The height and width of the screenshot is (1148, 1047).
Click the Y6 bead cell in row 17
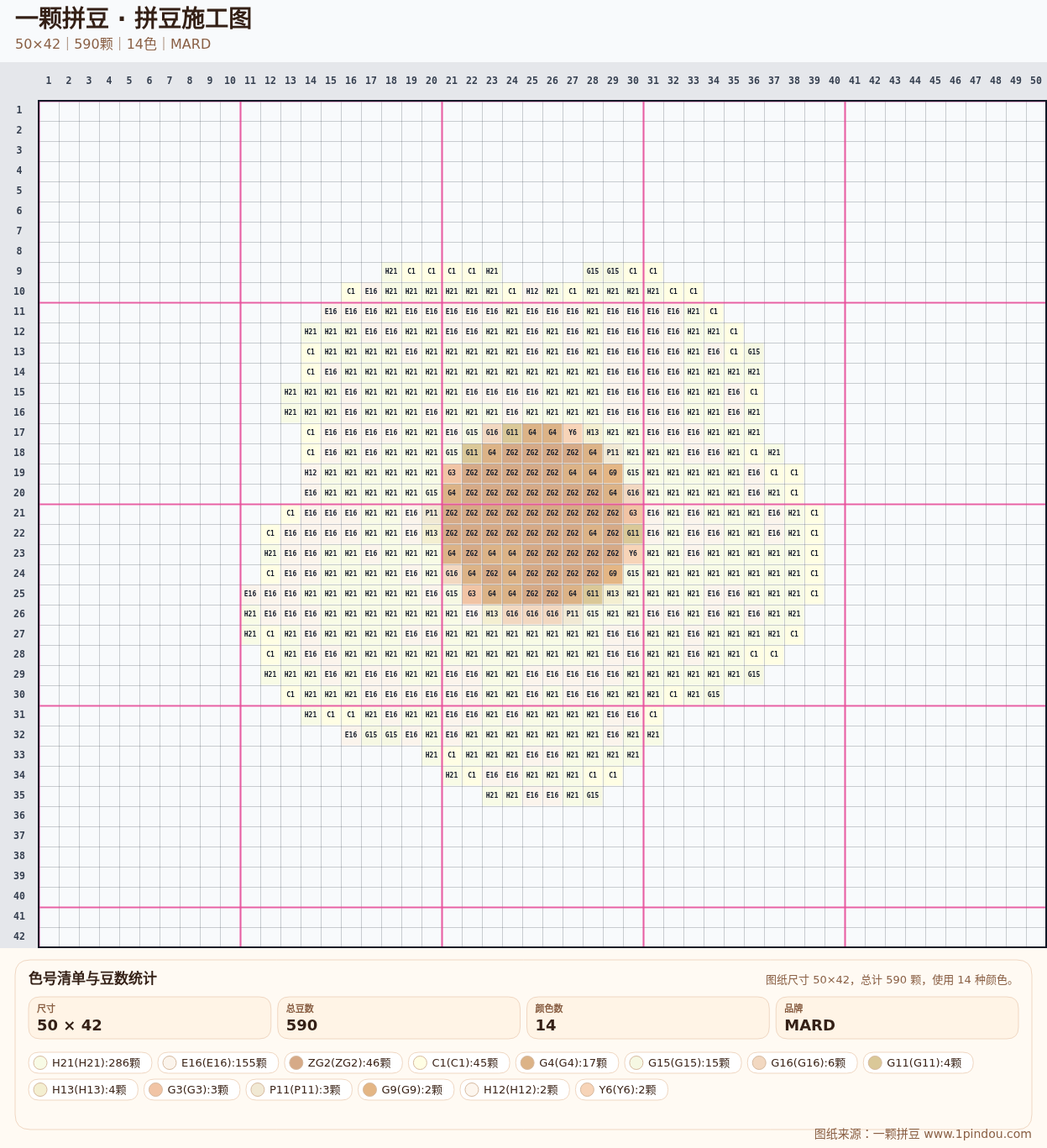tap(573, 432)
